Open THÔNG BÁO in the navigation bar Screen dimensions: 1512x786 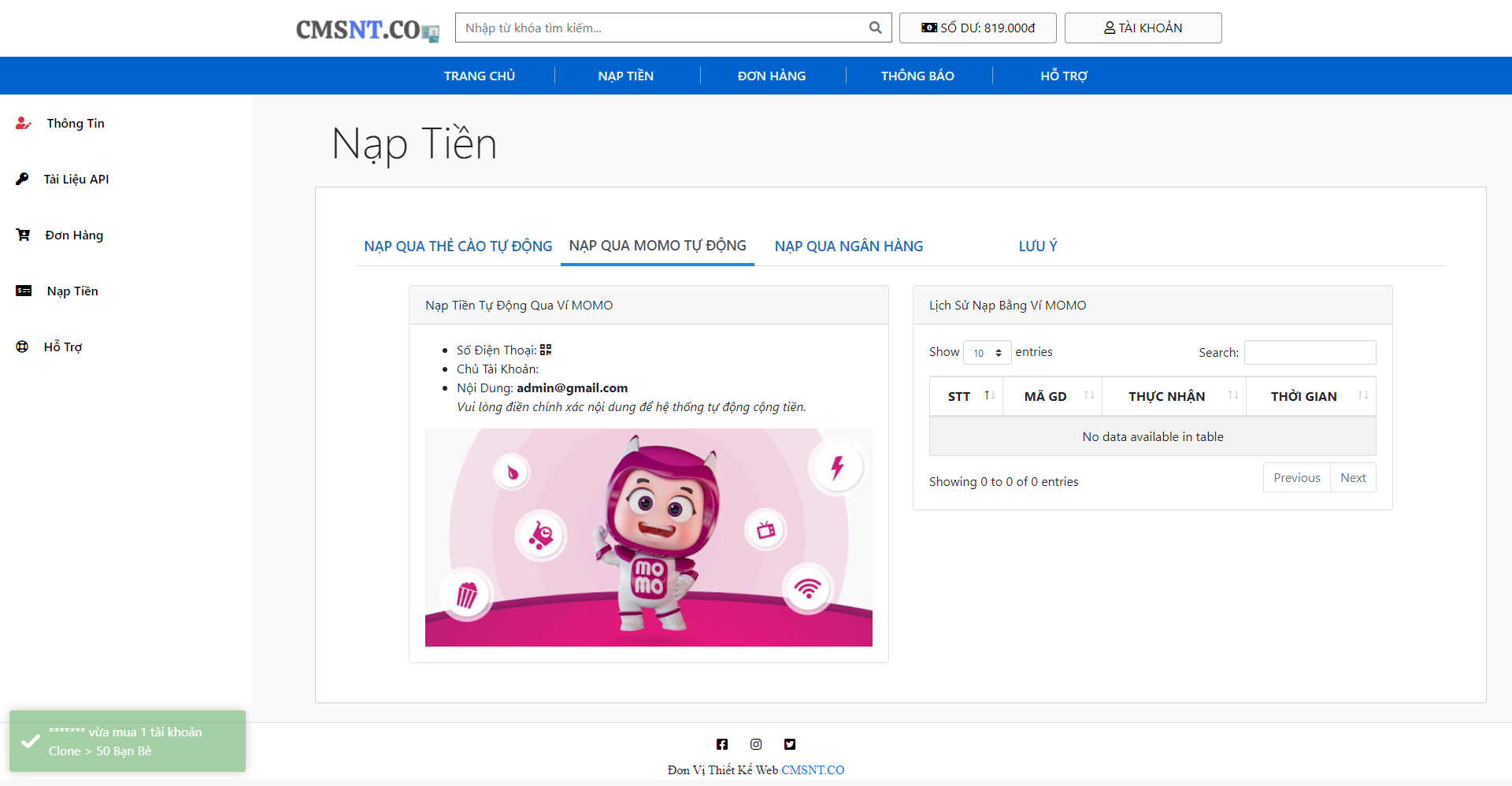[917, 76]
